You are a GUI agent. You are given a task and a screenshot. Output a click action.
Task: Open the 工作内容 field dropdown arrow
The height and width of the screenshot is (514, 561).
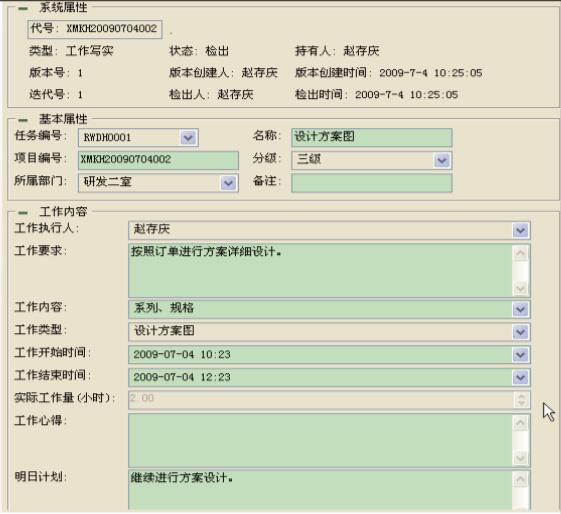[521, 309]
